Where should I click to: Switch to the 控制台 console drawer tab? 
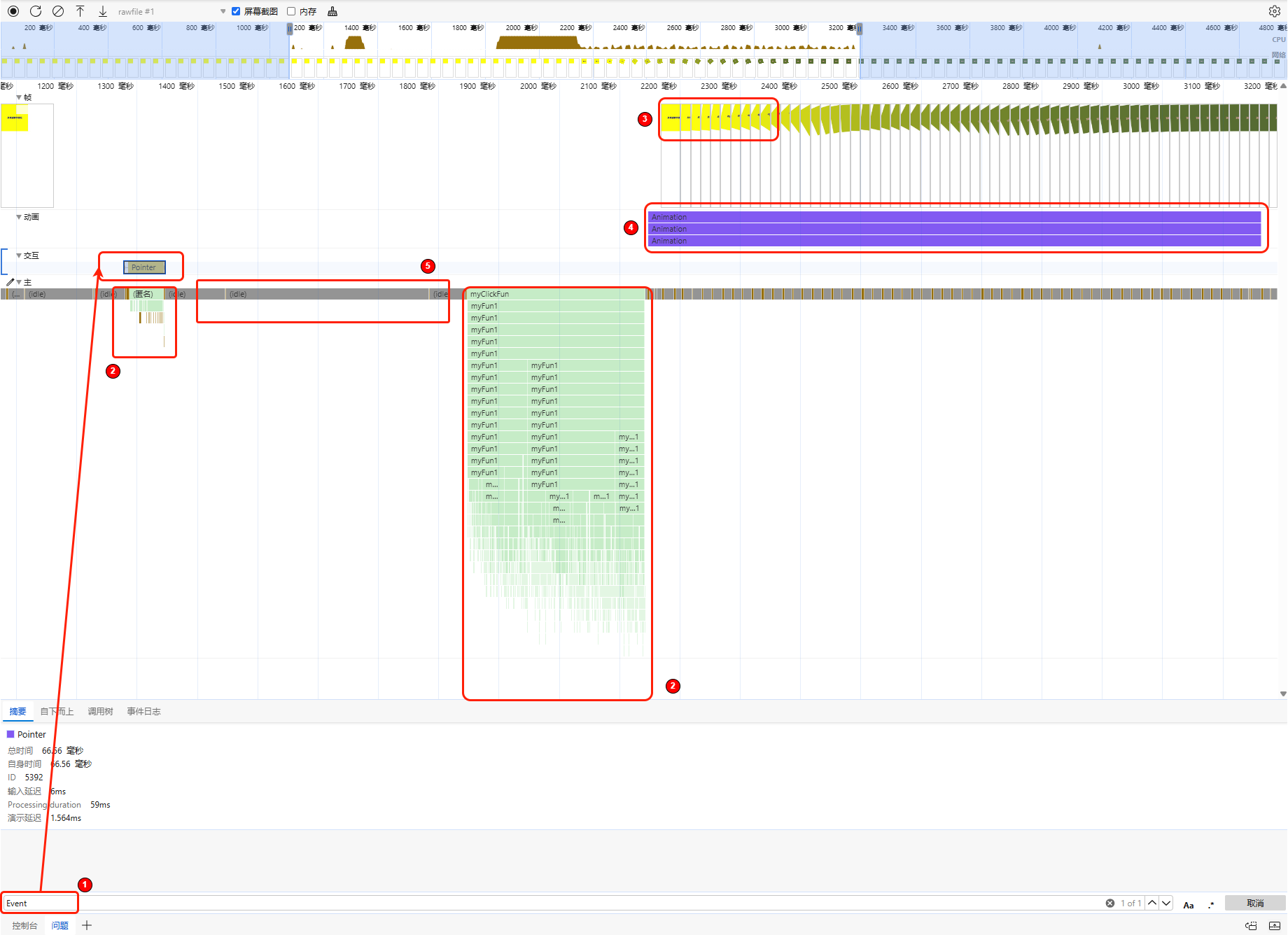click(24, 925)
